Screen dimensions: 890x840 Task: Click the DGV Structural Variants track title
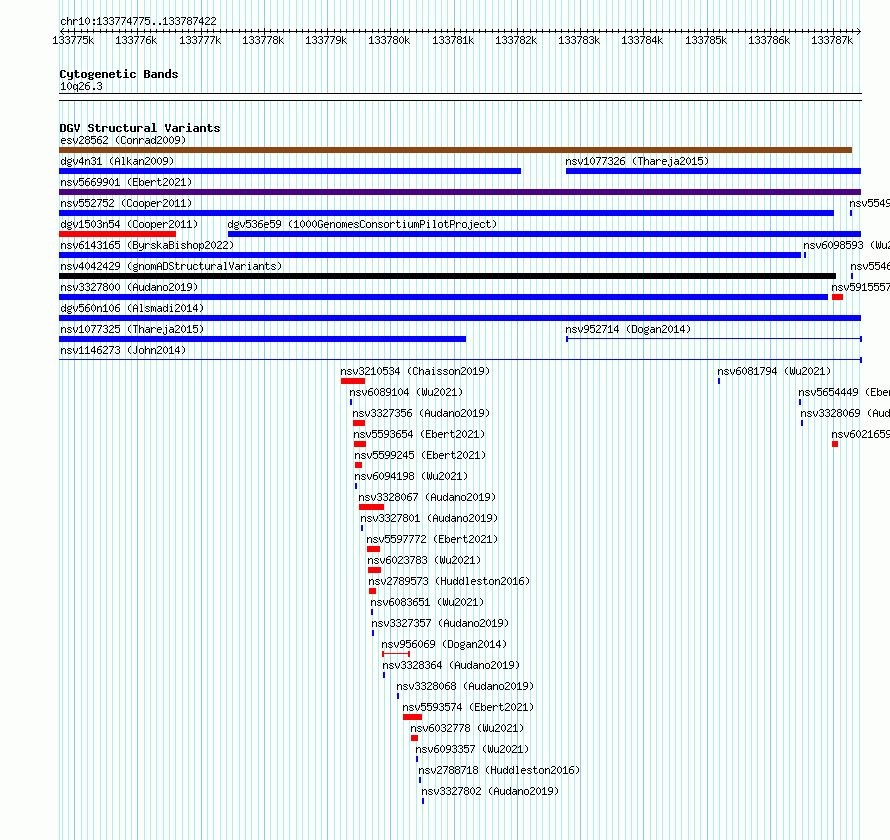[x=140, y=128]
